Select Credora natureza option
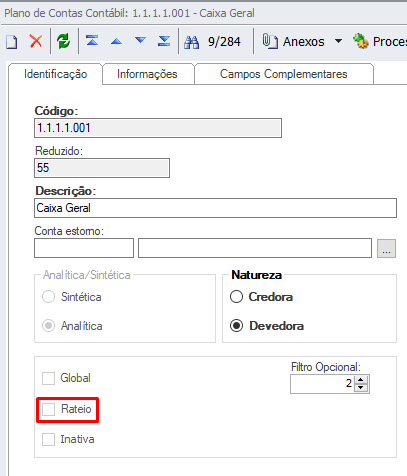The image size is (407, 476). pos(236,297)
